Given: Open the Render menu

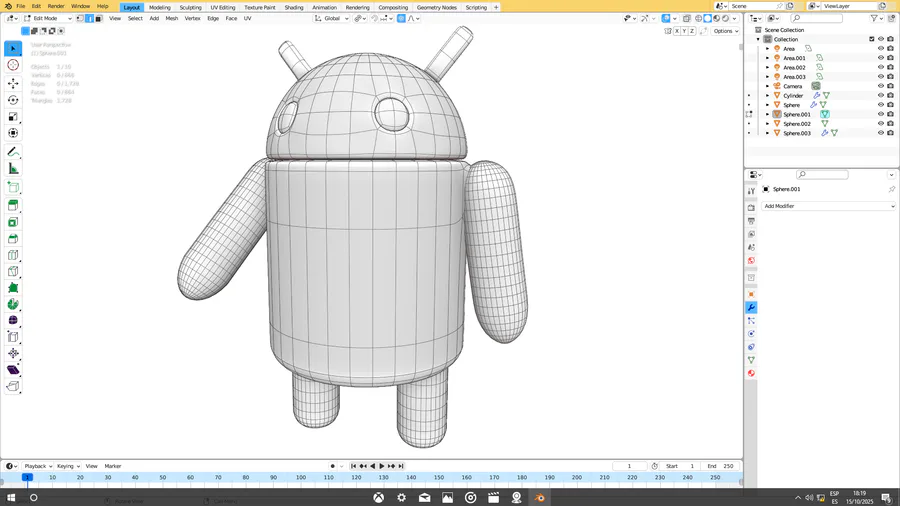Looking at the screenshot, I should [56, 6].
